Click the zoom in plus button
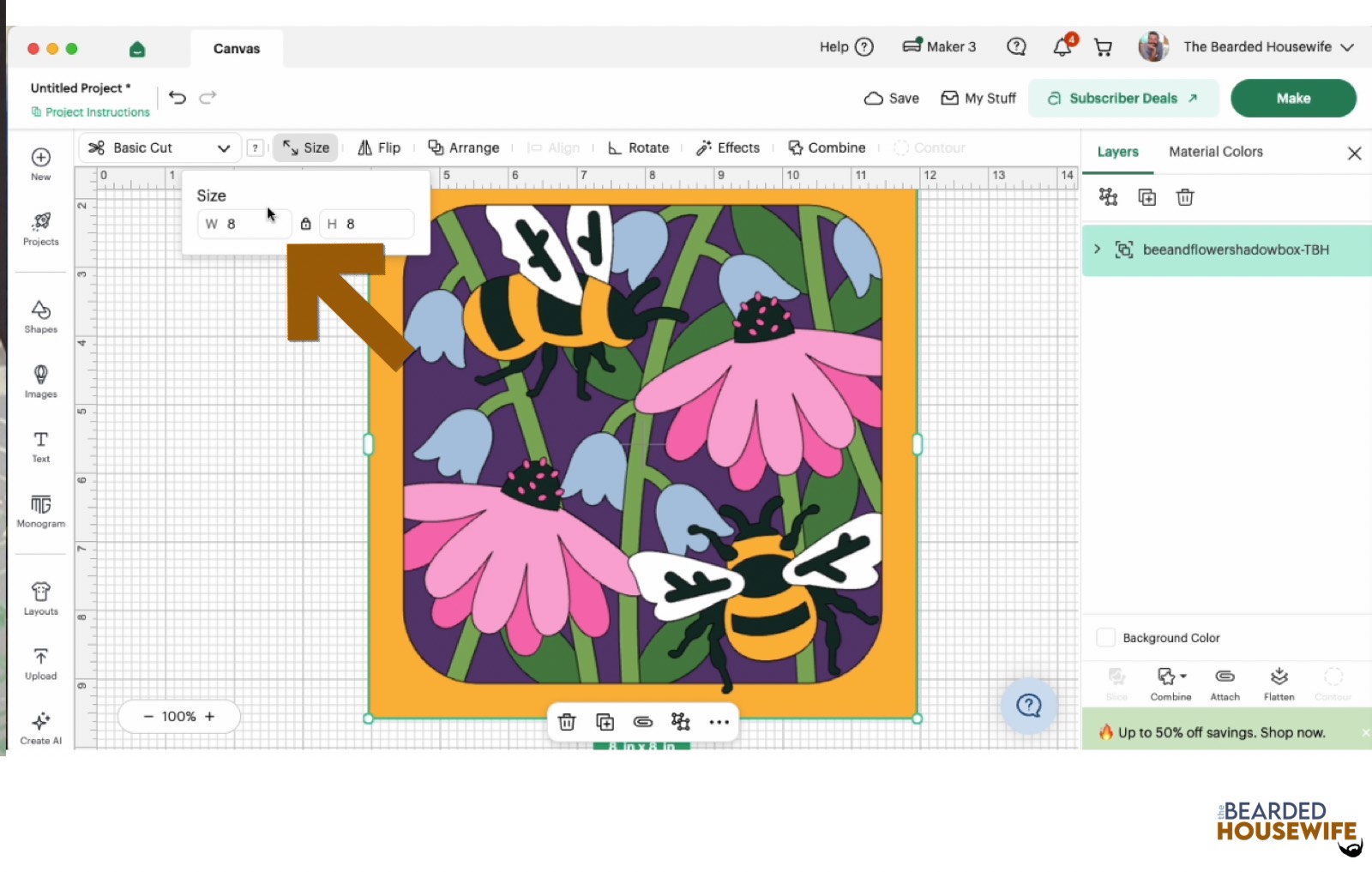Viewport: 1372px width, 872px height. (209, 717)
